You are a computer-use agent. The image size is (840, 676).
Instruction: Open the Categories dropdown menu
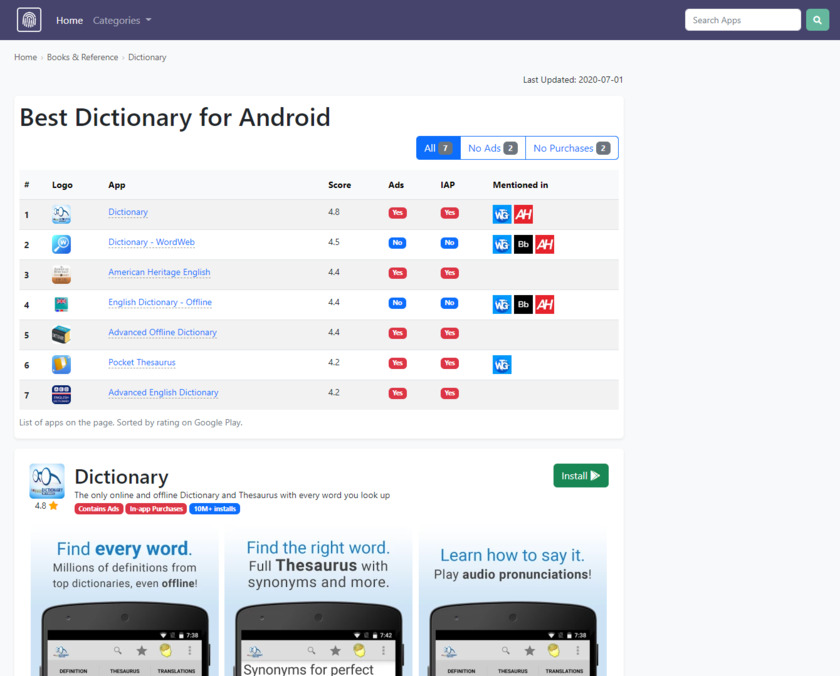(x=122, y=20)
